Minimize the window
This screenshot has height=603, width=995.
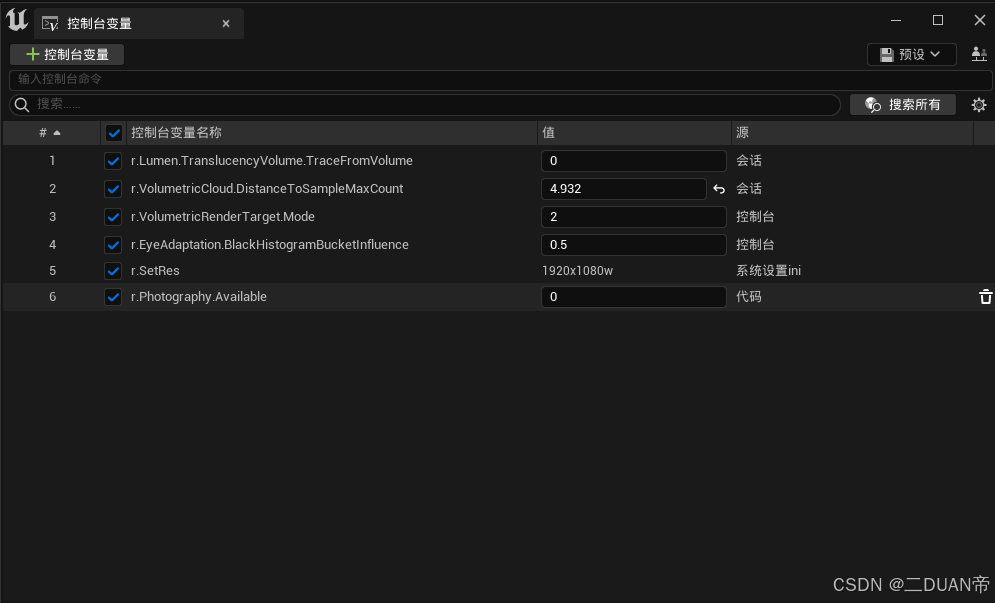[896, 20]
